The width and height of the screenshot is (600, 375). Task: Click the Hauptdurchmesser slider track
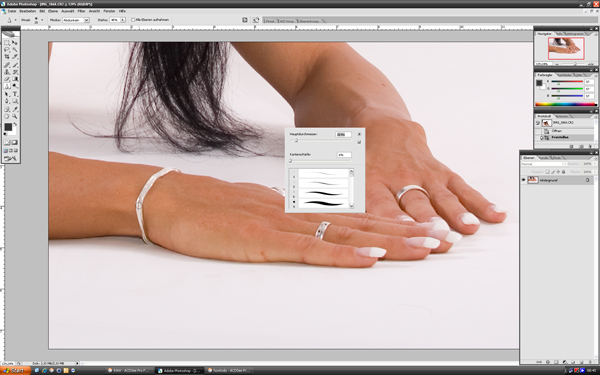coord(321,140)
